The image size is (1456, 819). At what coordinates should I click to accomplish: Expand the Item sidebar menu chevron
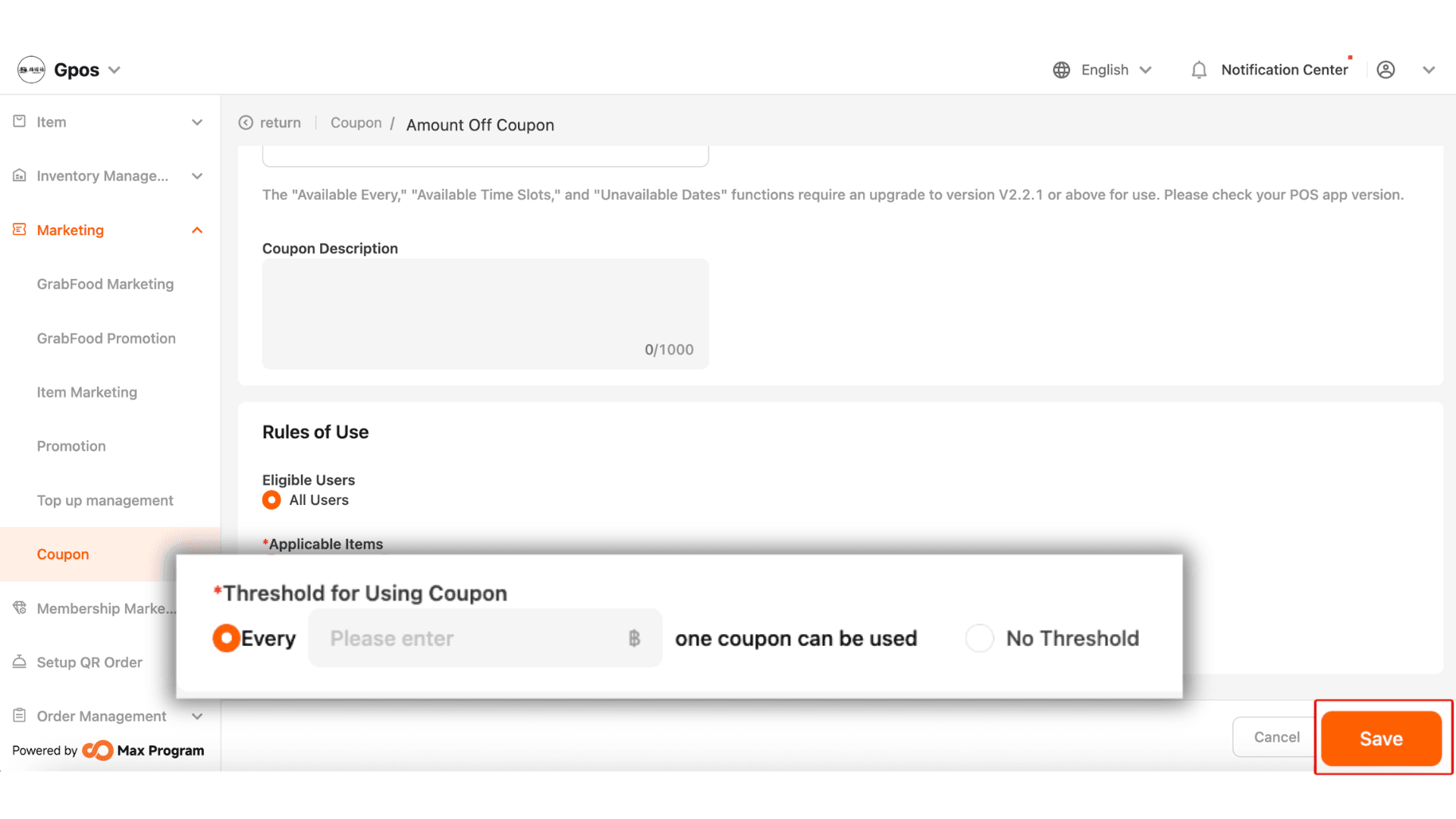click(197, 122)
